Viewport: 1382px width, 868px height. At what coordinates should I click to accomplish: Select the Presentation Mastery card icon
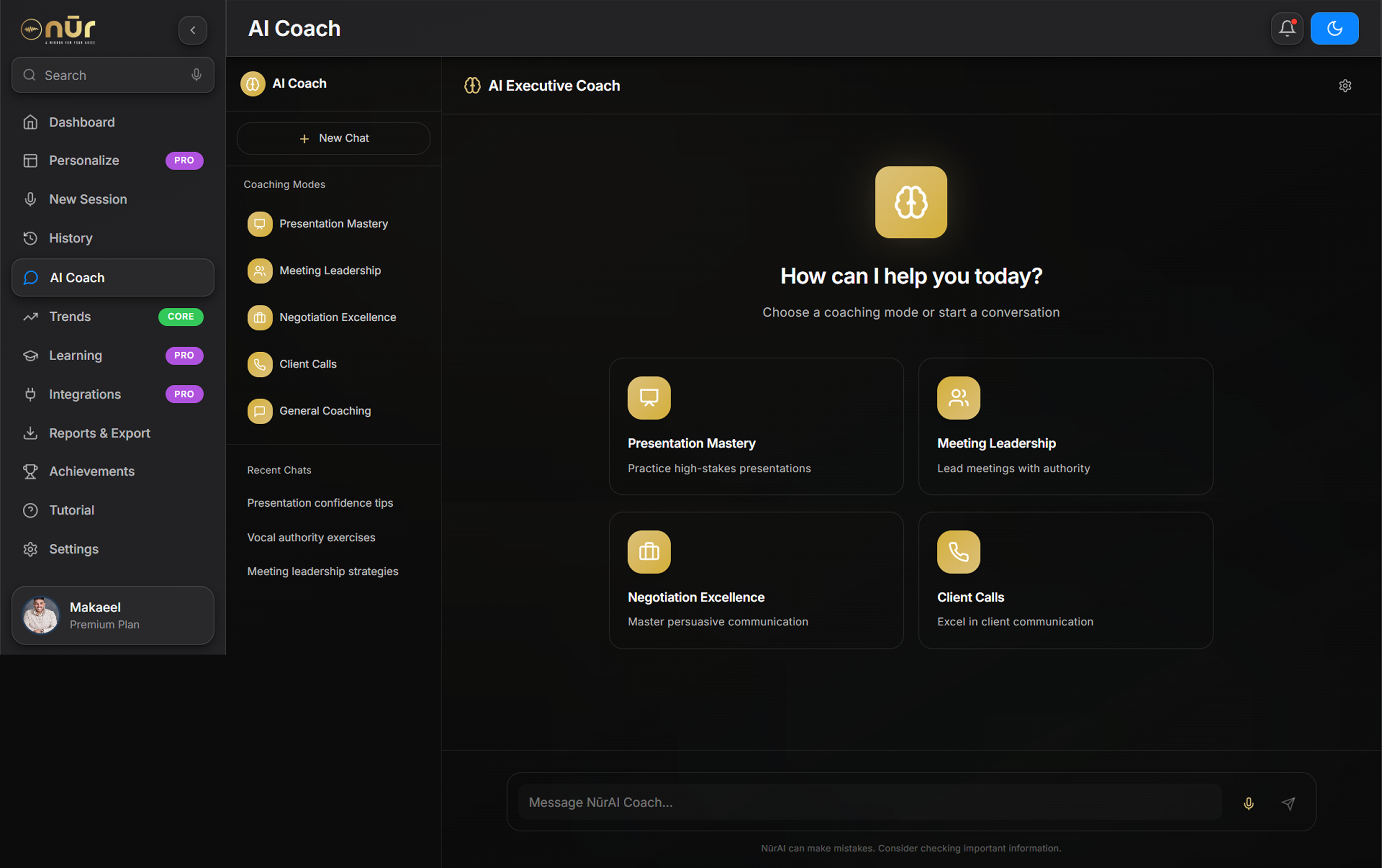649,398
